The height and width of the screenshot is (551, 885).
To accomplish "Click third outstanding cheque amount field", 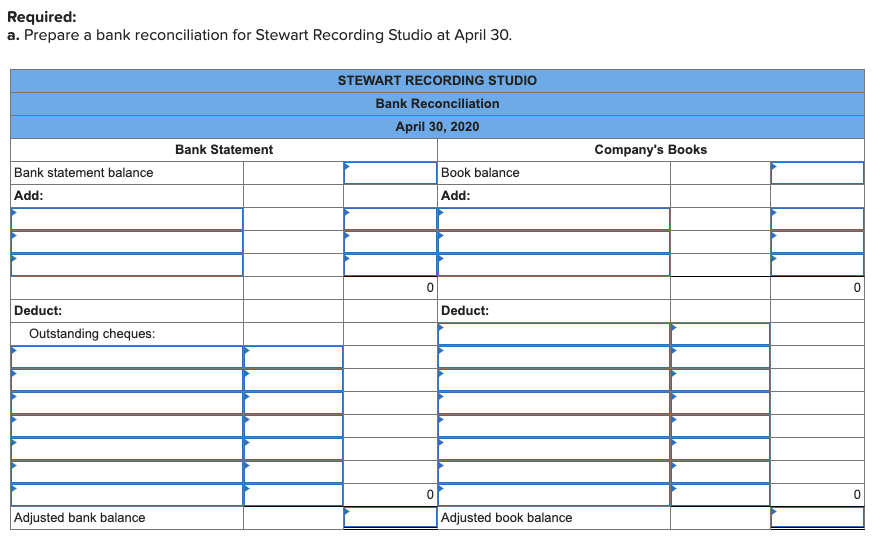I will pos(293,404).
